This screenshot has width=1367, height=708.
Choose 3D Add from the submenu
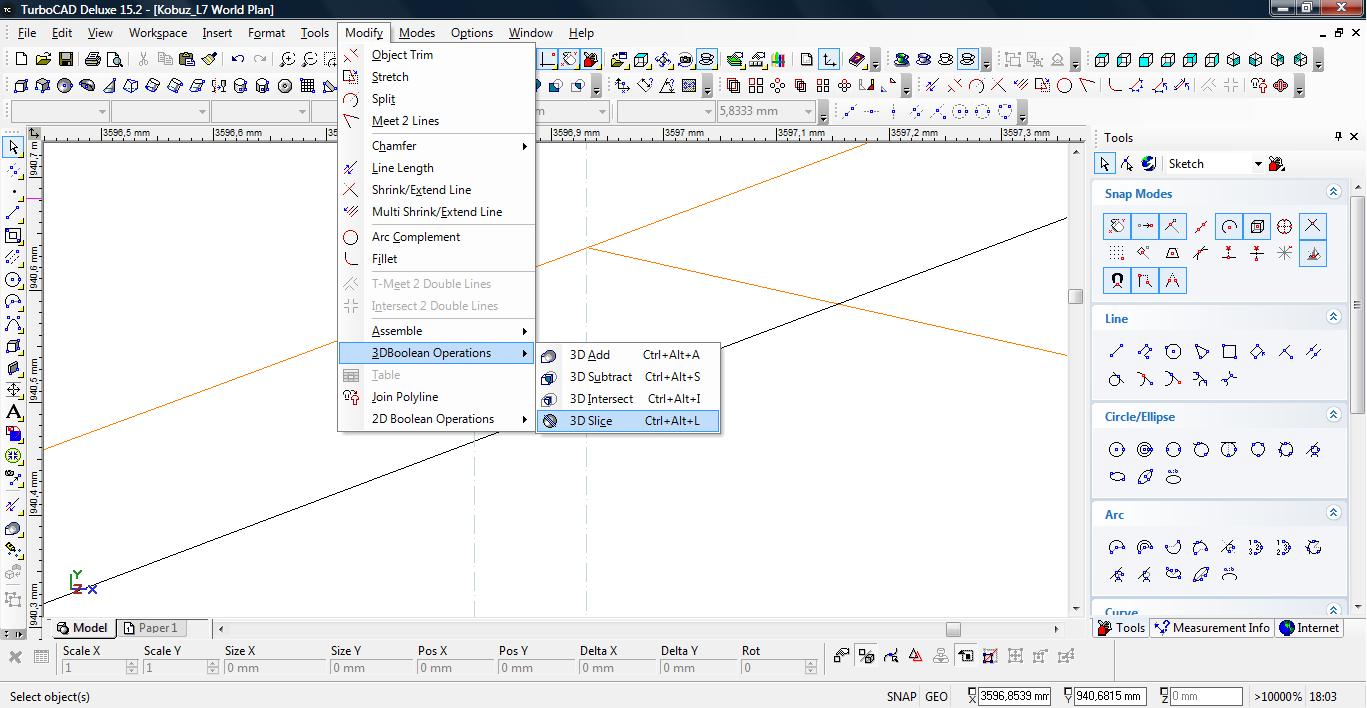click(x=628, y=355)
